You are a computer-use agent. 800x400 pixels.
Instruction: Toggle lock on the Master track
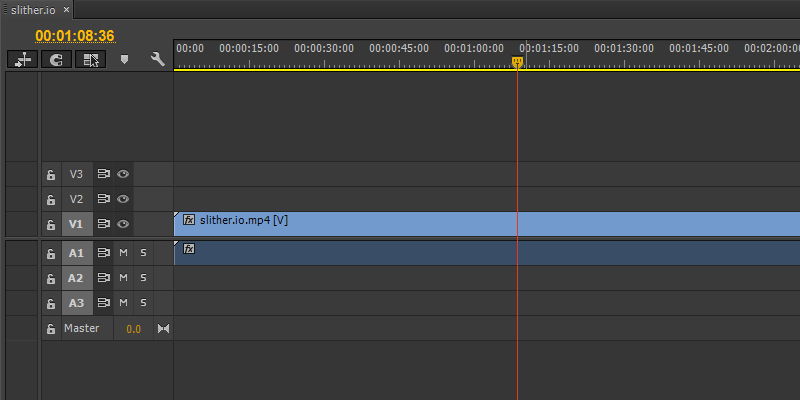(x=51, y=329)
